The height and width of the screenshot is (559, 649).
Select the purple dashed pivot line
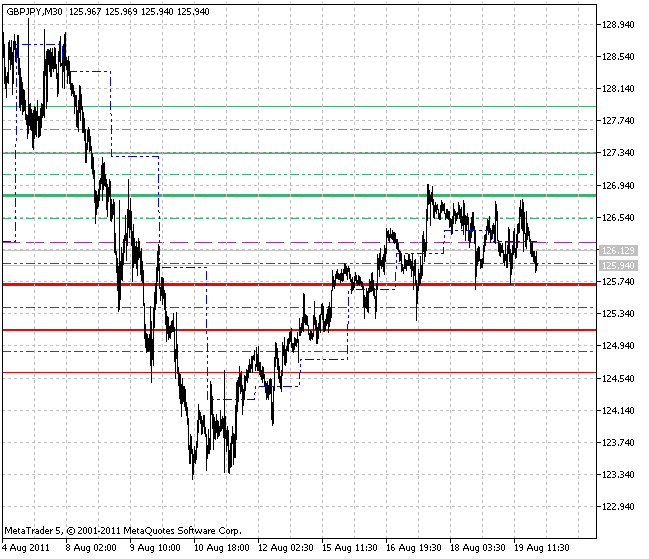[299, 242]
